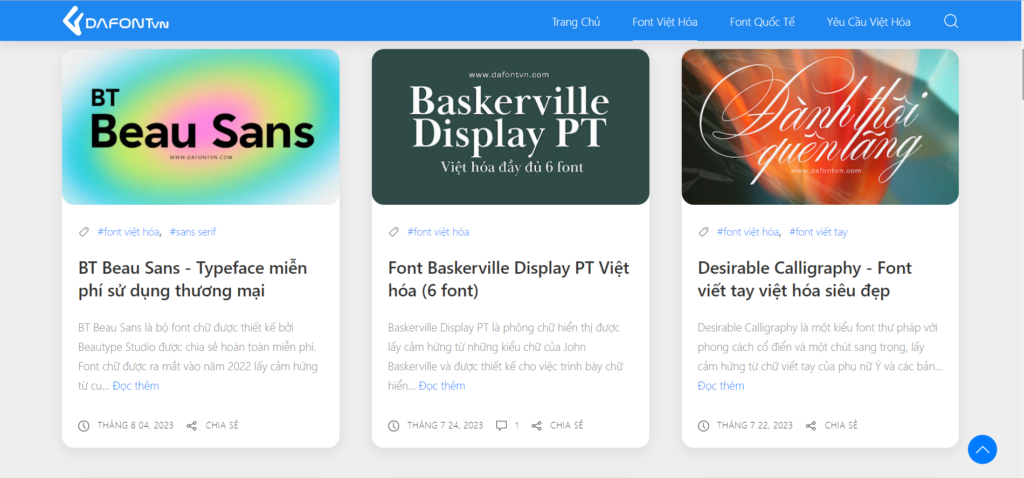
Task: Open the Baskerville Display PT thumbnail image
Action: (510, 127)
